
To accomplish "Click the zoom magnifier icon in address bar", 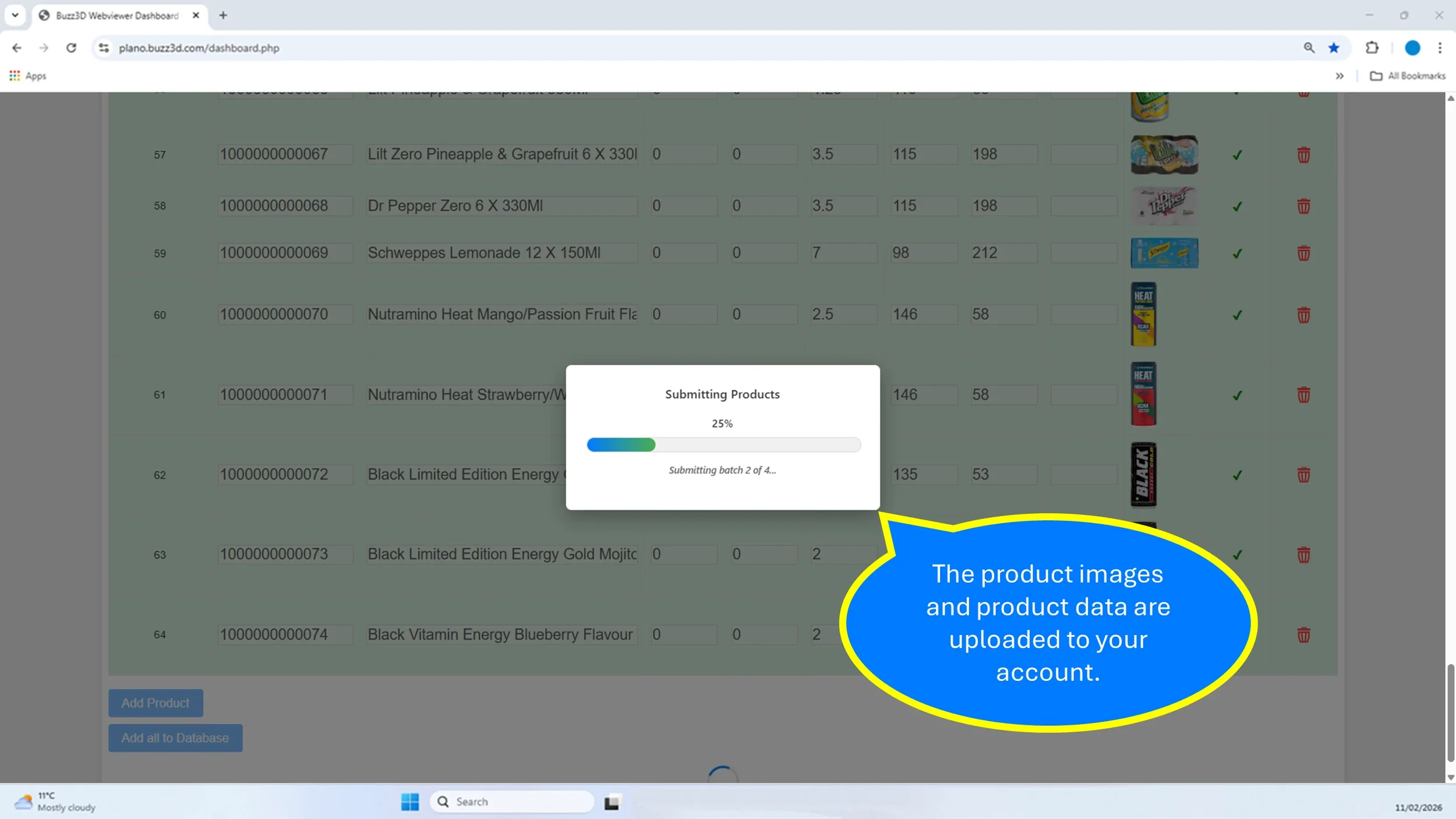I will 1309,48.
